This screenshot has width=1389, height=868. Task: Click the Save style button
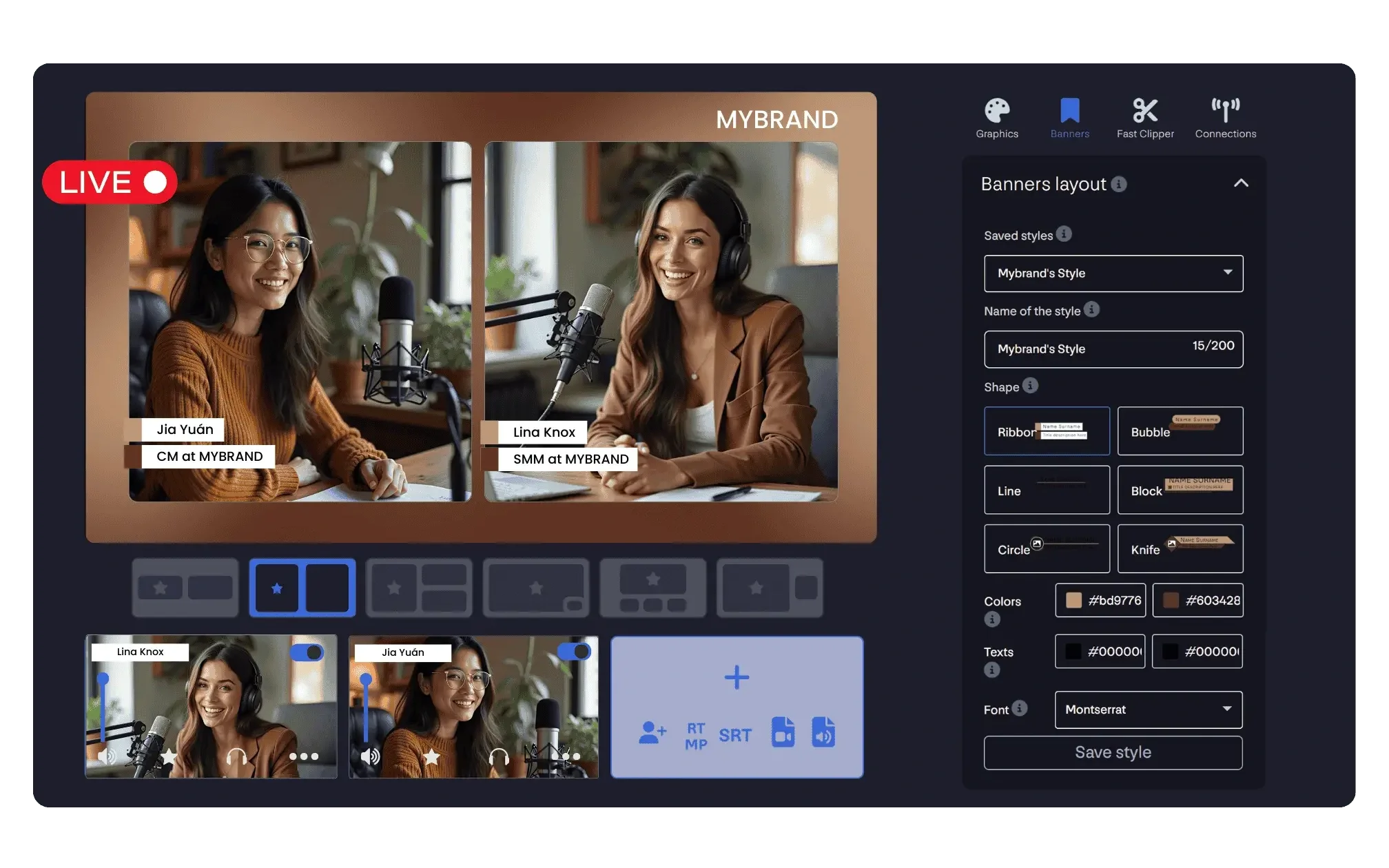pos(1113,752)
